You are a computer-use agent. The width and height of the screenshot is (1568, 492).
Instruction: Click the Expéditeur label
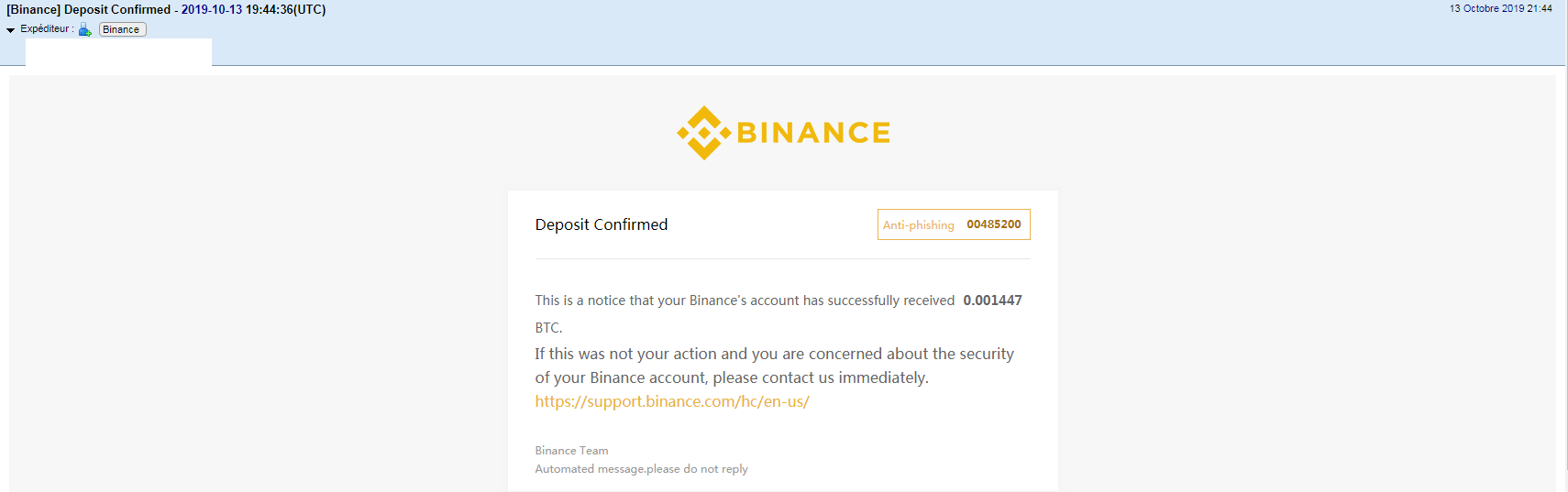[47, 29]
